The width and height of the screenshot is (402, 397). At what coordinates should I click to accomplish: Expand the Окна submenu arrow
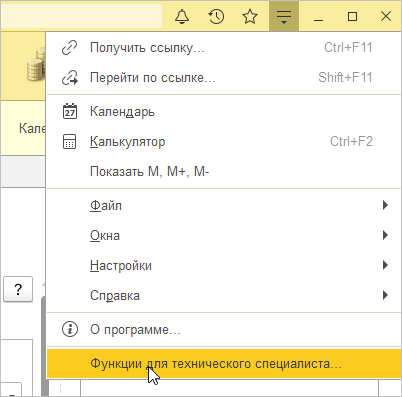pos(385,235)
